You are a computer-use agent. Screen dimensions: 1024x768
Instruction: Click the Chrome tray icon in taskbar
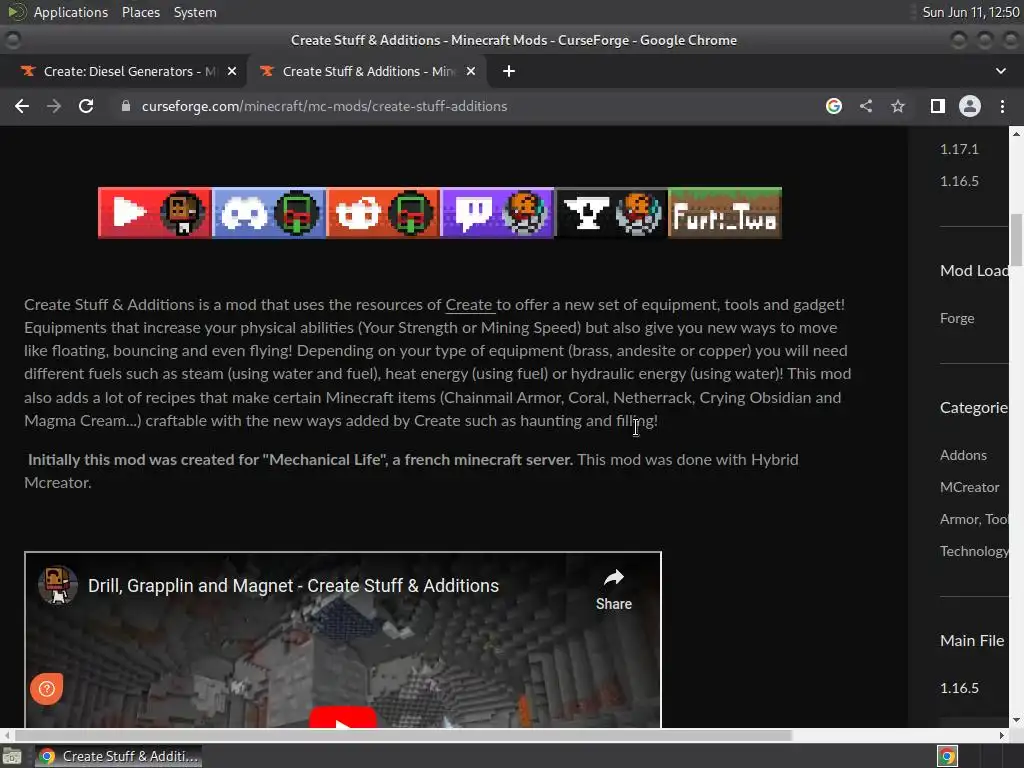(x=947, y=756)
